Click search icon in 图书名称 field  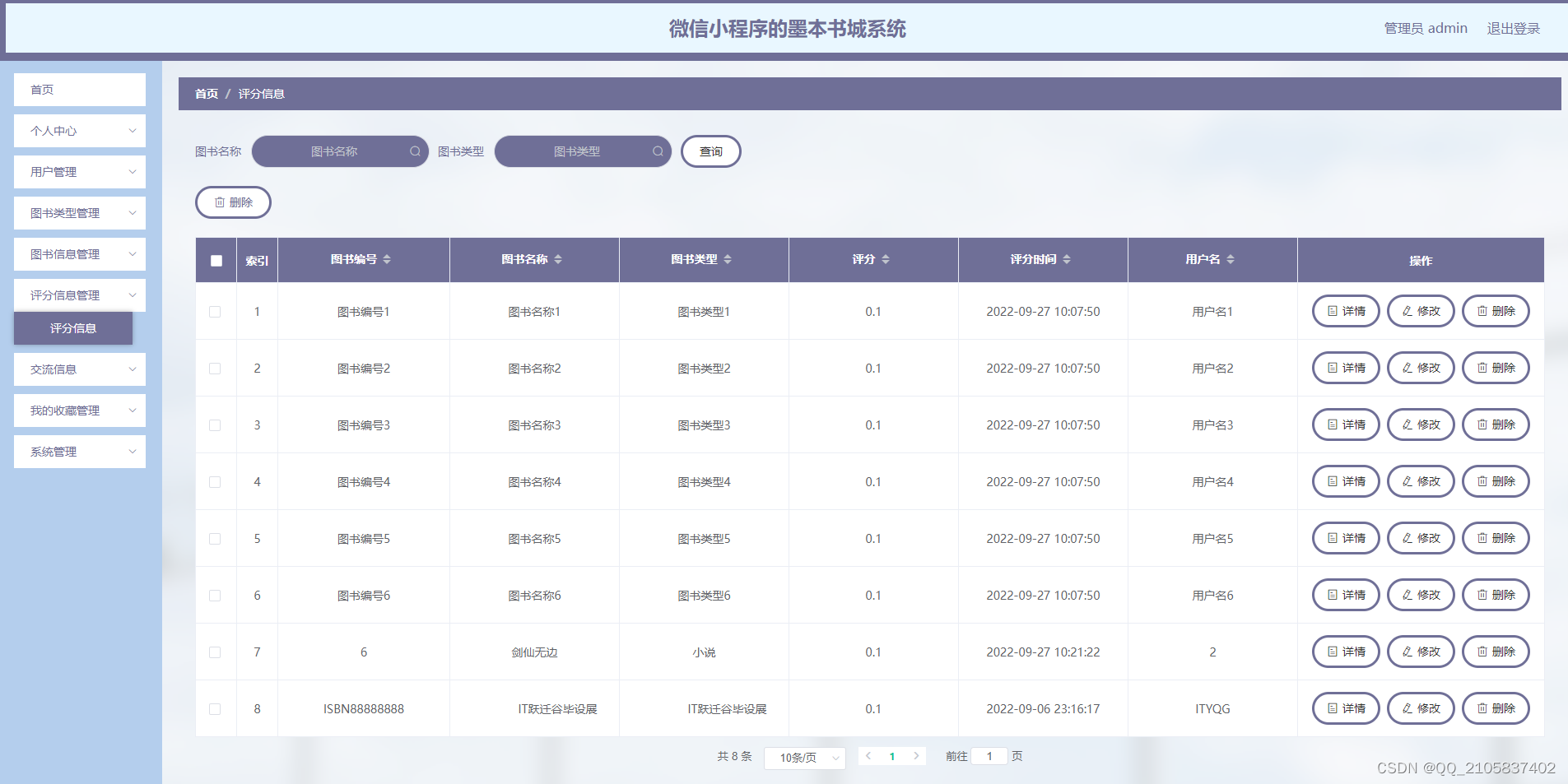point(415,151)
